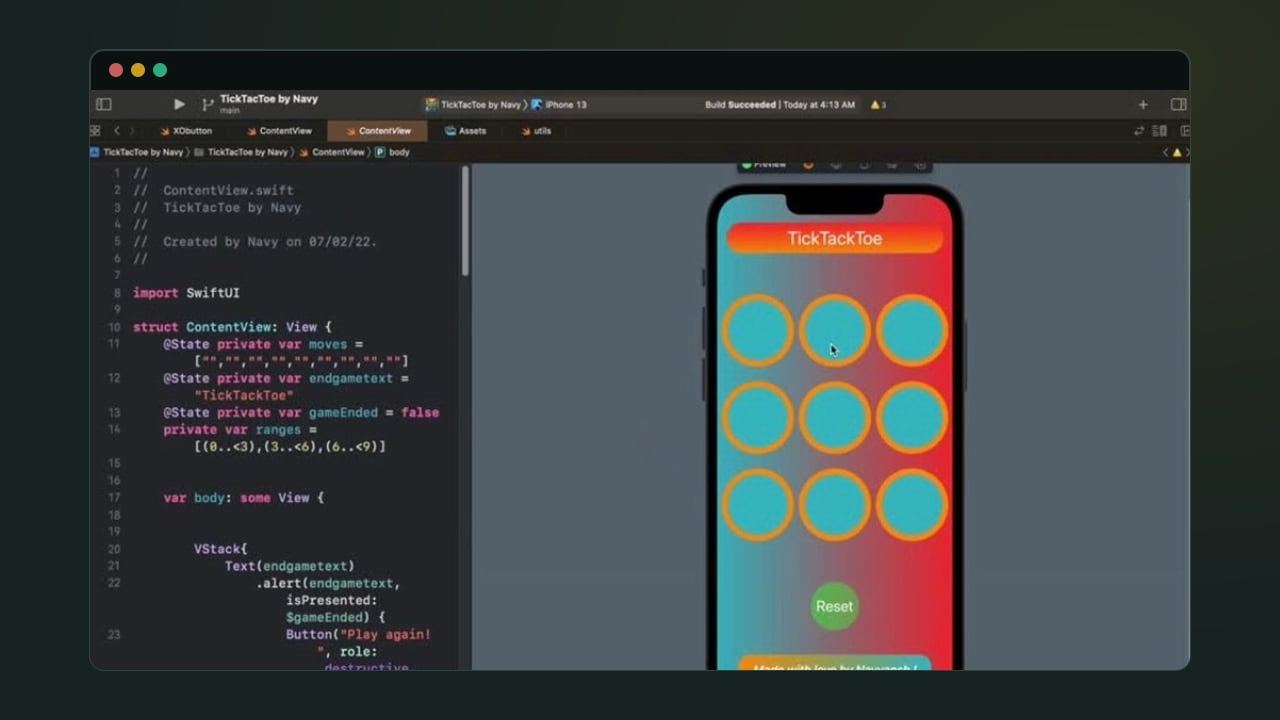Go back with the editor back arrow
The image size is (1280, 720).
[117, 131]
